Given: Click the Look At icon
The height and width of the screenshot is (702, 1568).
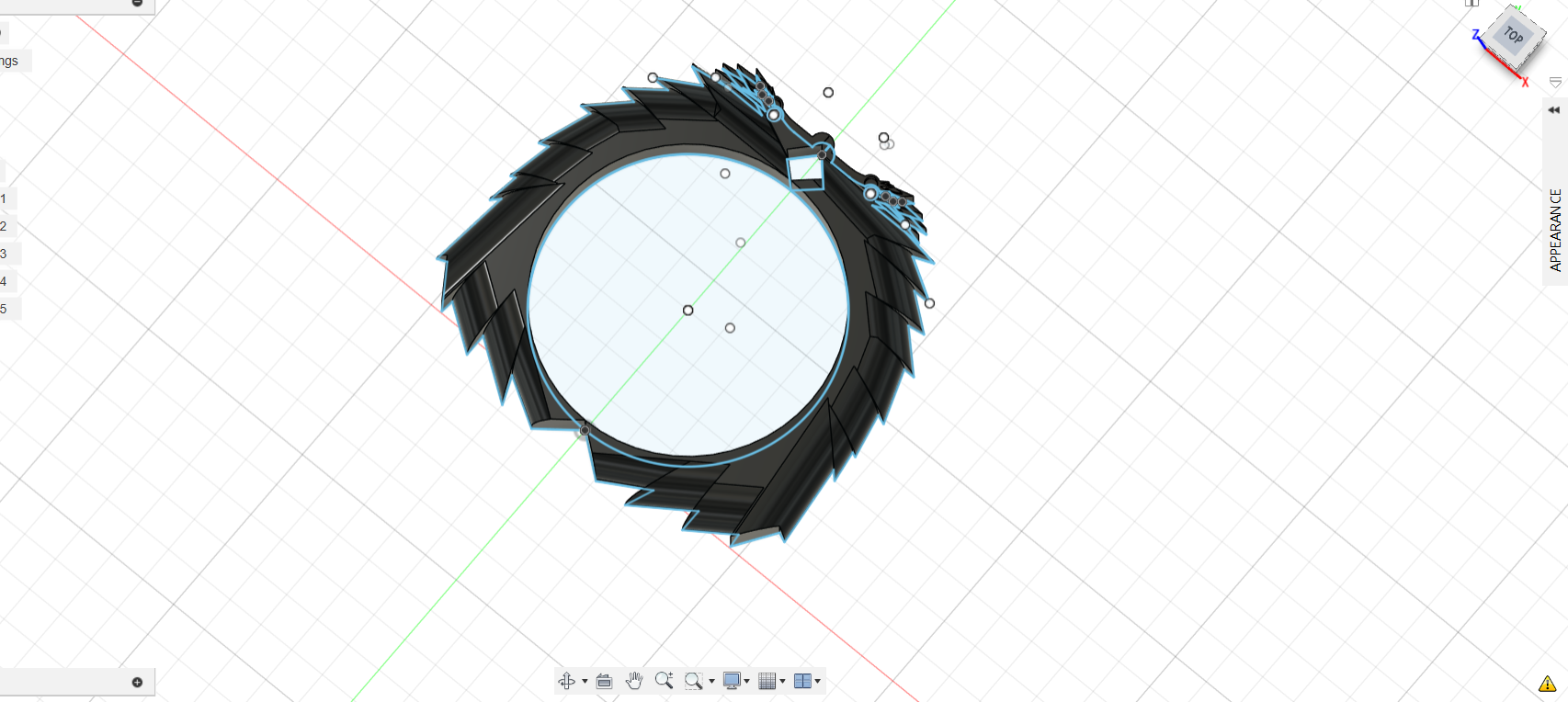Looking at the screenshot, I should click(604, 681).
